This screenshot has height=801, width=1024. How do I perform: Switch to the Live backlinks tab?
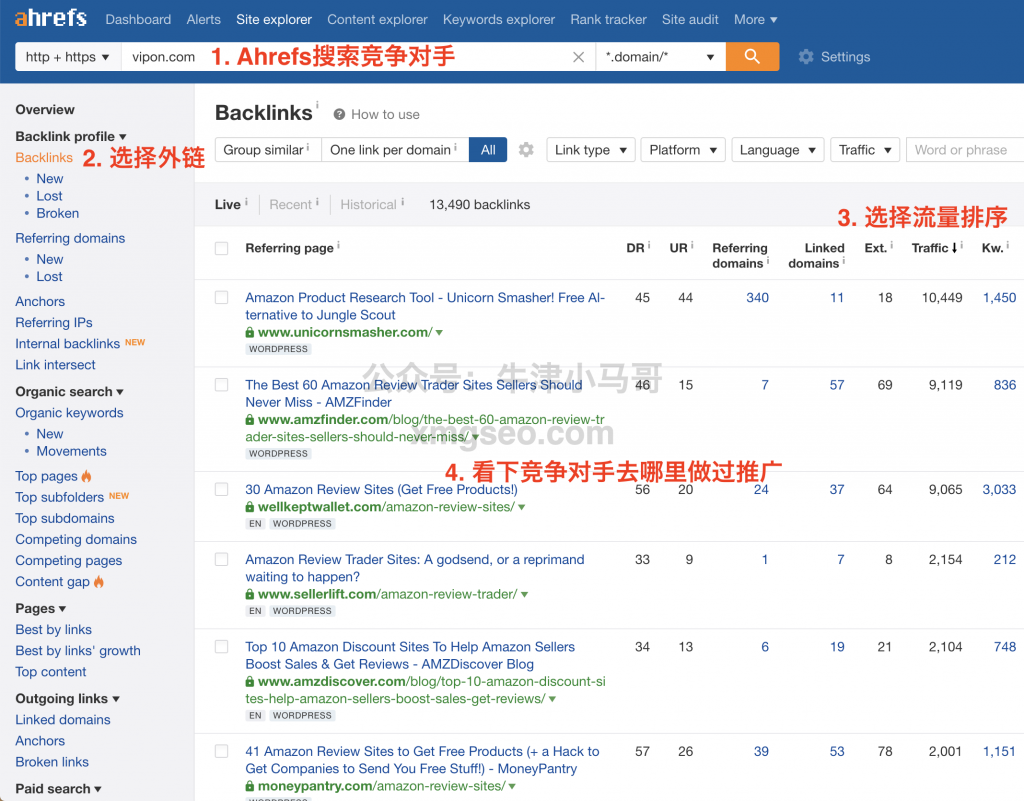227,204
